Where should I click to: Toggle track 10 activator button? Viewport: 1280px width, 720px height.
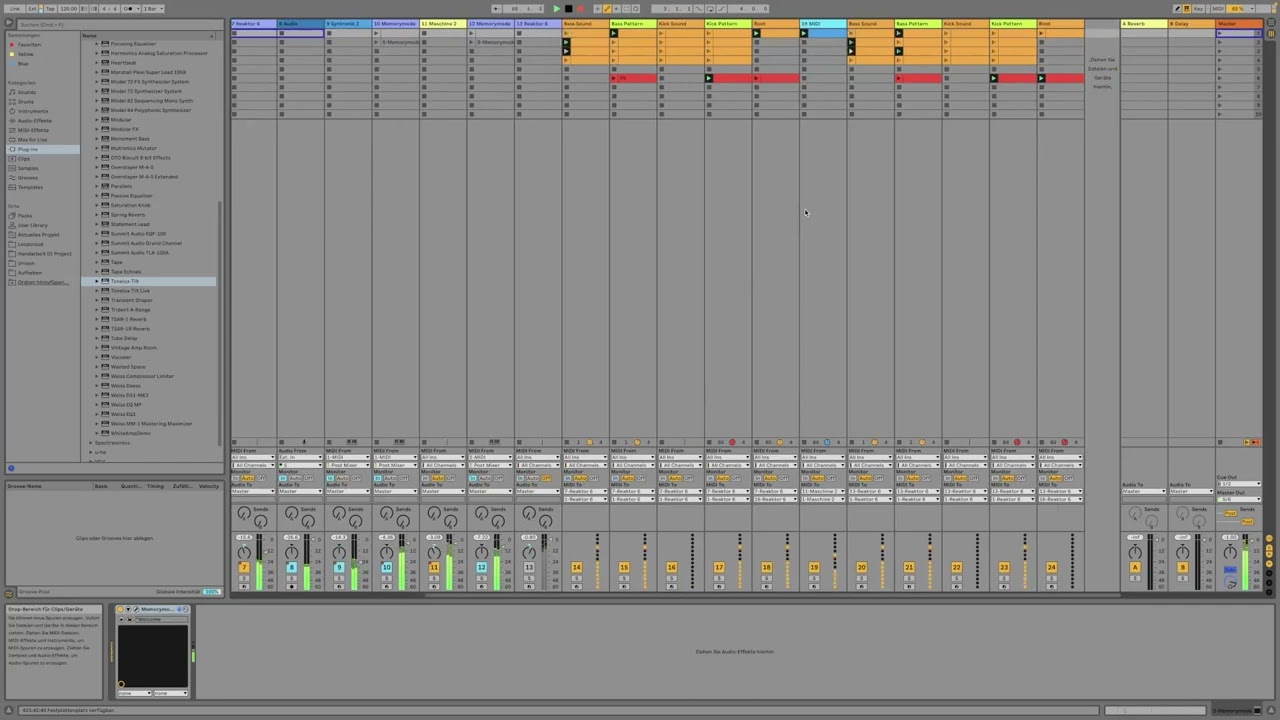(x=386, y=567)
